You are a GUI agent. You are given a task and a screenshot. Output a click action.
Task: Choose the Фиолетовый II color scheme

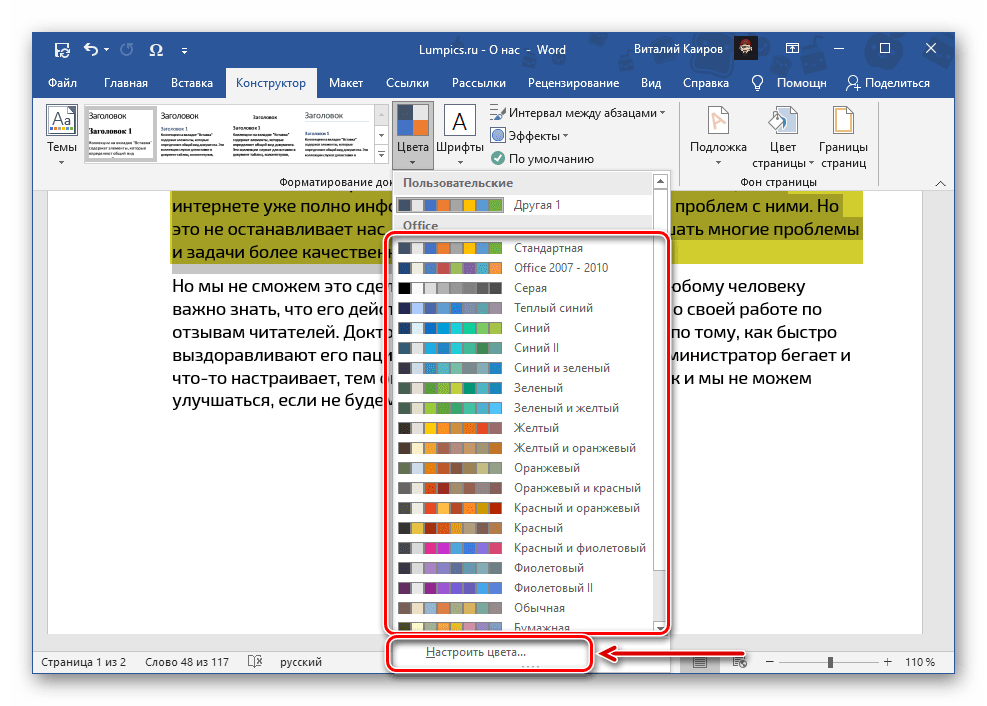(x=521, y=588)
